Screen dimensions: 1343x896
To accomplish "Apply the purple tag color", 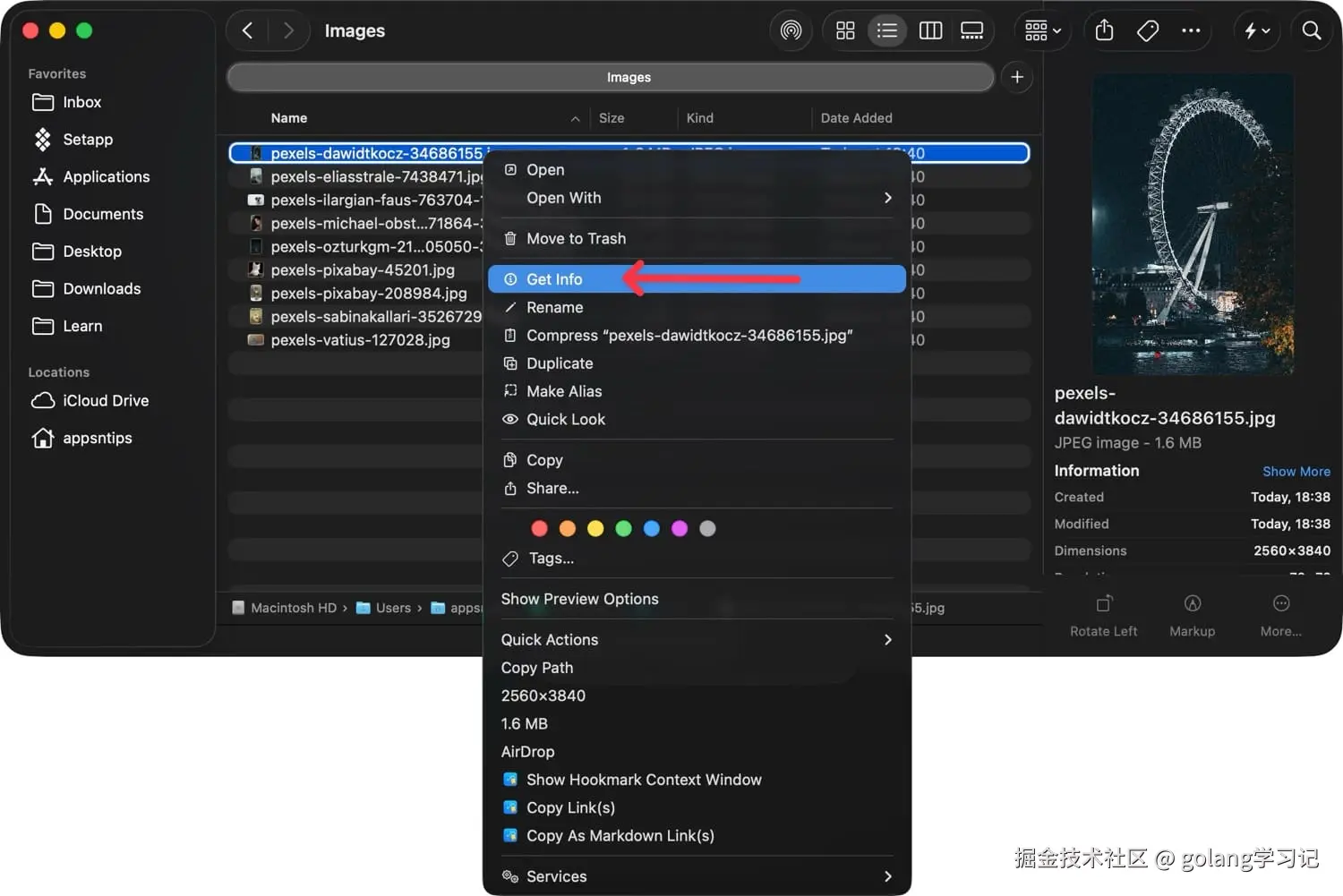I will pyautogui.click(x=680, y=529).
